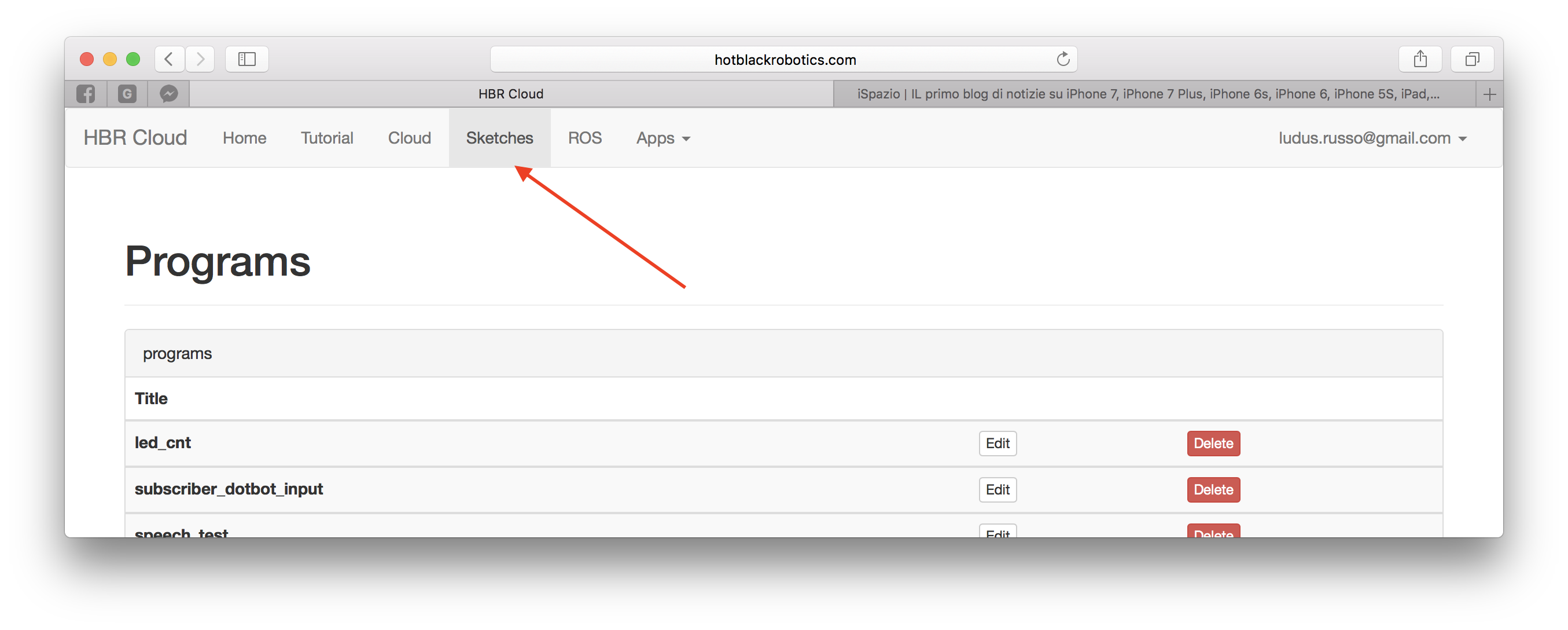Edit the led_cnt program

click(x=997, y=443)
